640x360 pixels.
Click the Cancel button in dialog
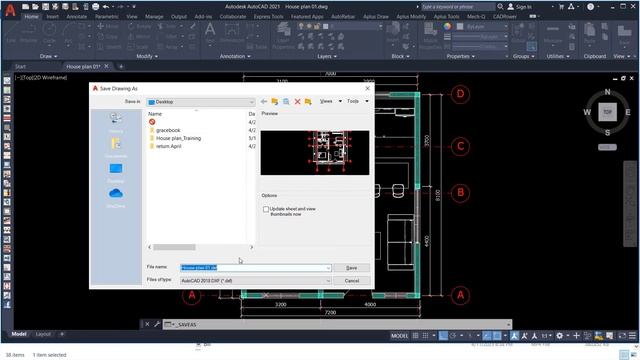pos(351,281)
